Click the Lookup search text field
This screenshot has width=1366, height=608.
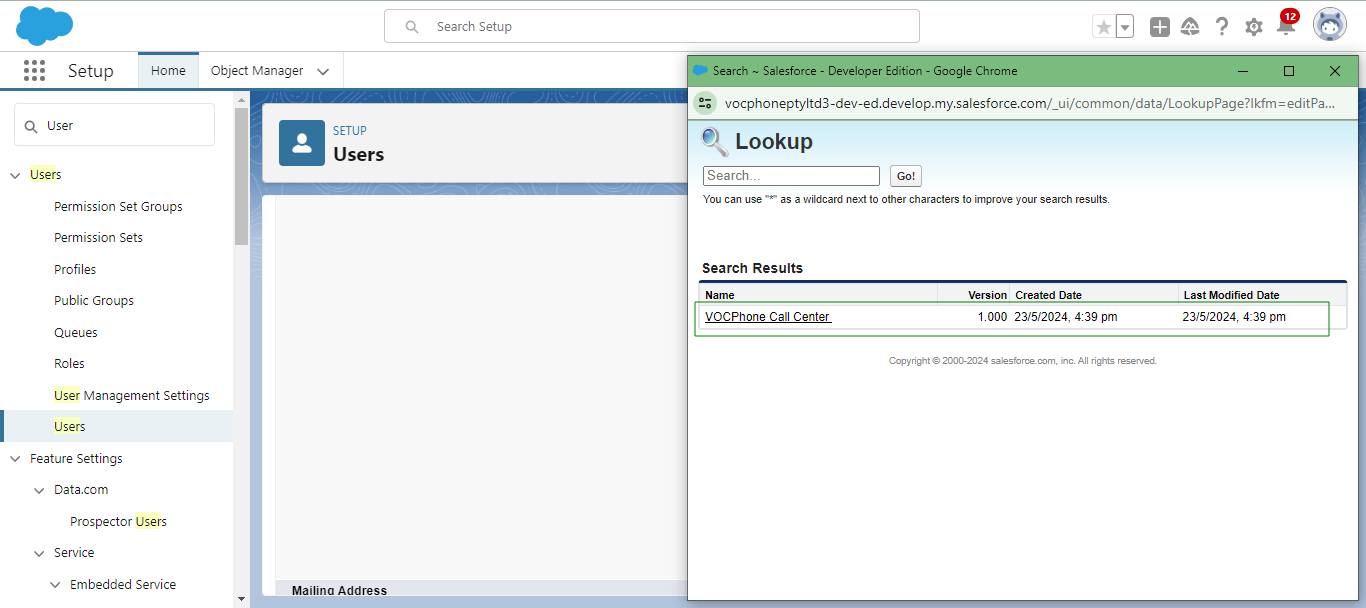click(790, 176)
